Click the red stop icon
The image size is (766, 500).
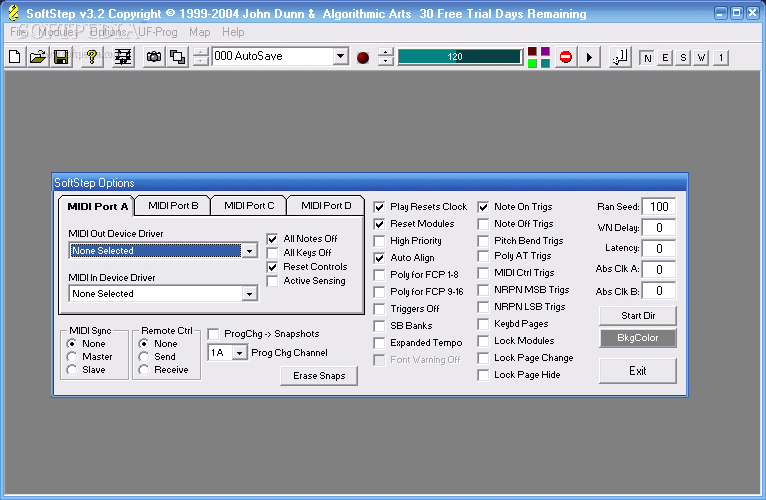pyautogui.click(x=566, y=57)
